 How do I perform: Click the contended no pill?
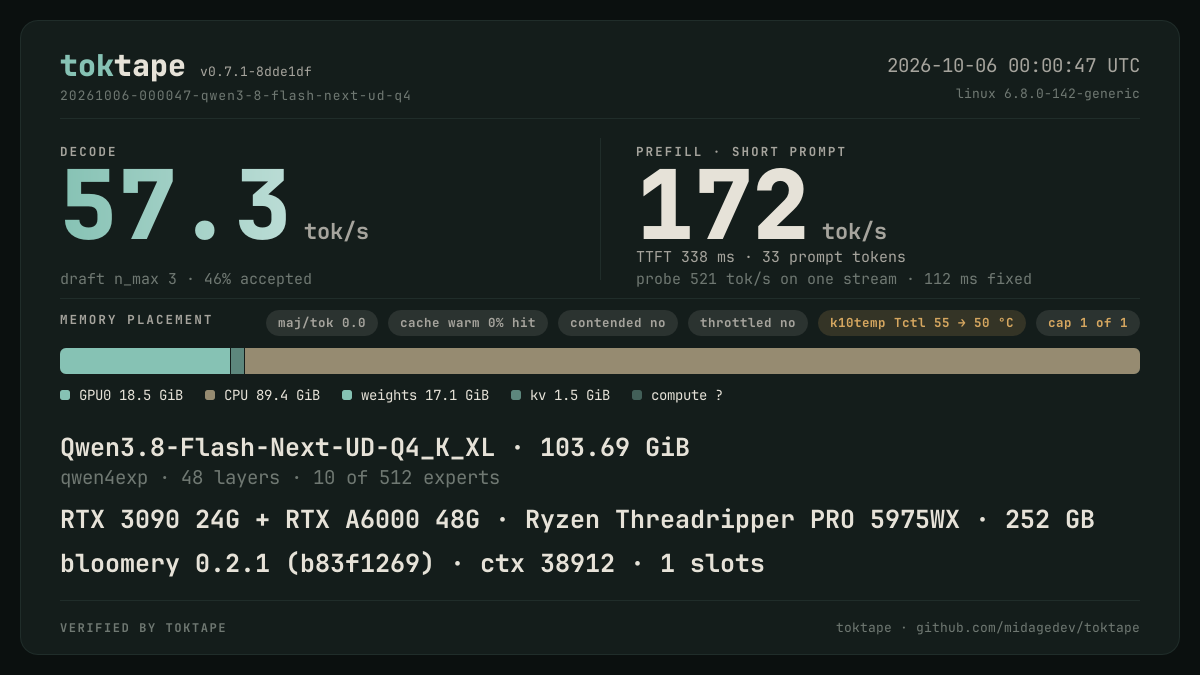pos(618,323)
